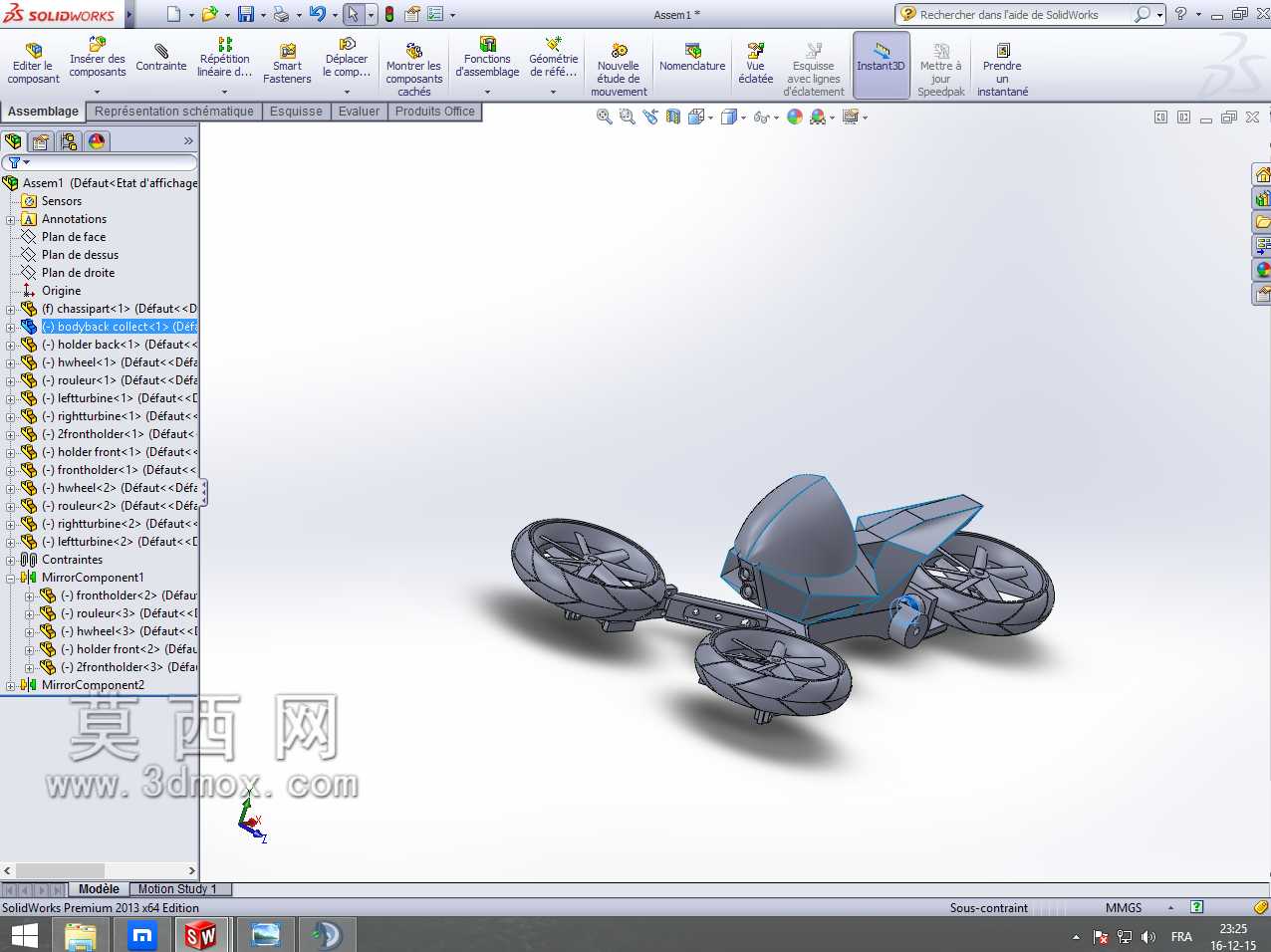Click the Print icon
Image resolution: width=1271 pixels, height=952 pixels.
coord(281,14)
